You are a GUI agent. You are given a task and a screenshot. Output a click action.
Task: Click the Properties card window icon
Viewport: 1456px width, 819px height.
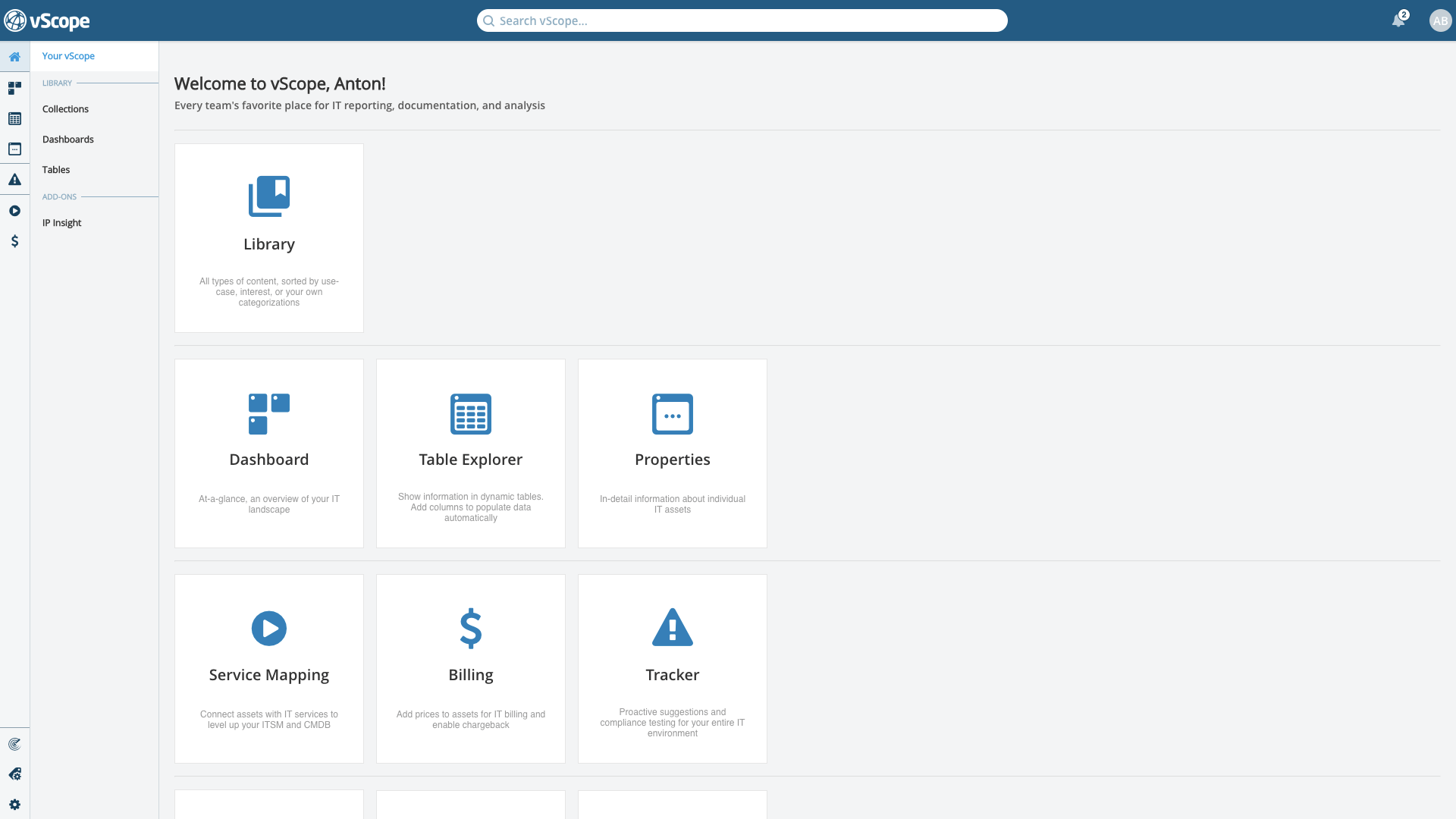(673, 414)
